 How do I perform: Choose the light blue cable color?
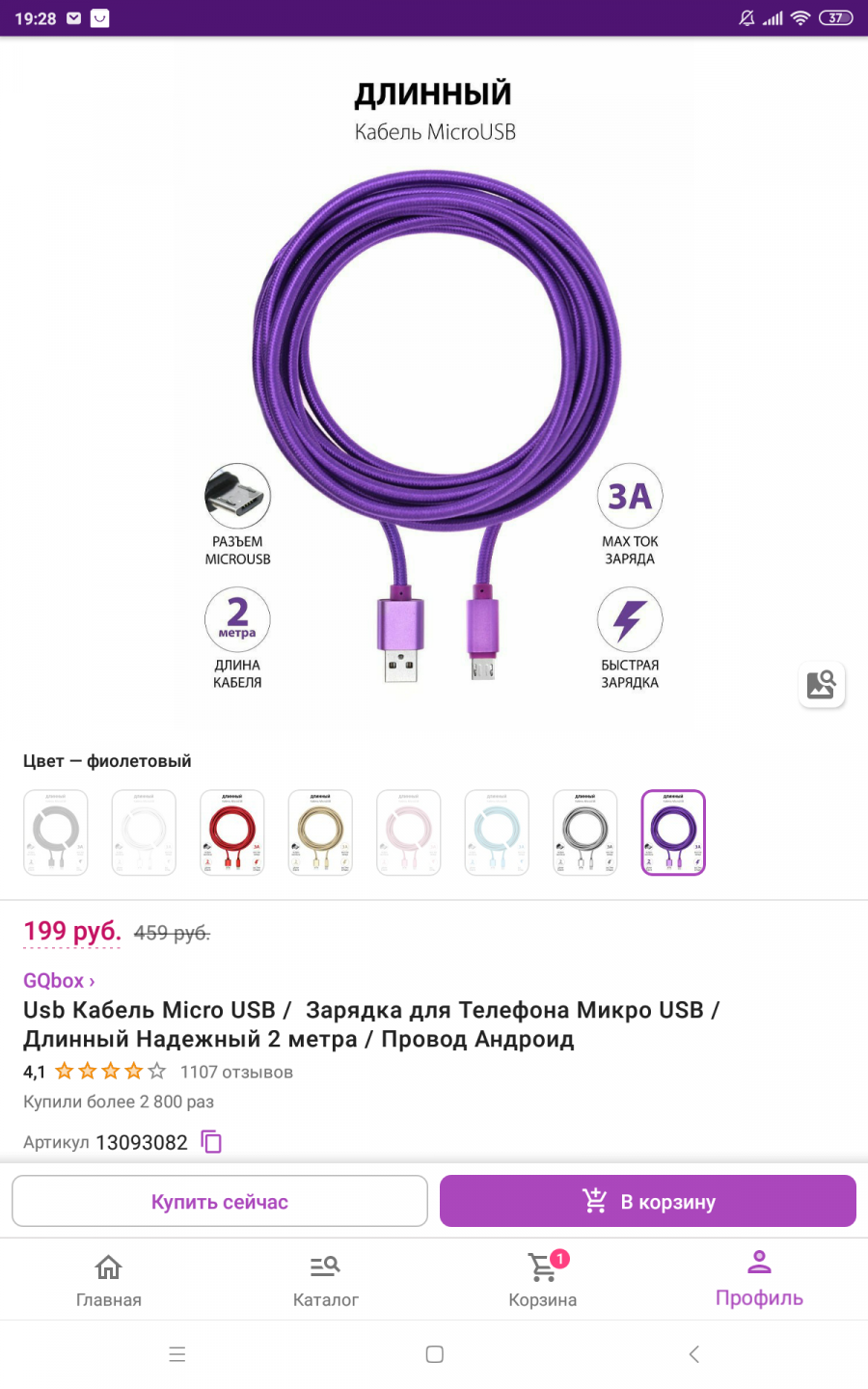pos(497,832)
